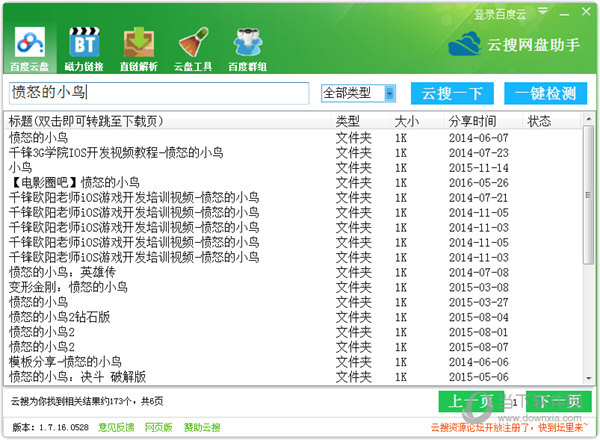The width and height of the screenshot is (600, 440).
Task: Open the 赞助云搜 link
Action: [x=202, y=427]
